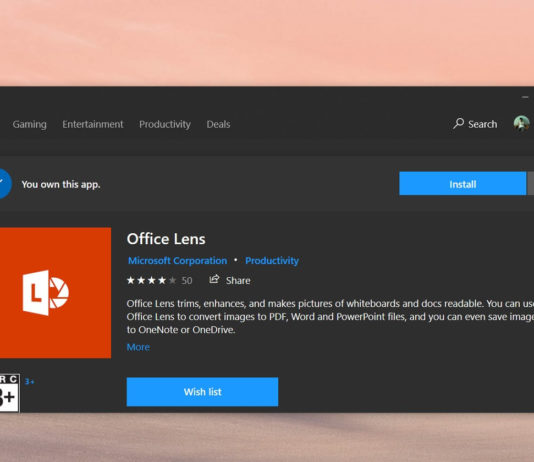Click the star rating
The width and height of the screenshot is (534, 462).
point(152,280)
